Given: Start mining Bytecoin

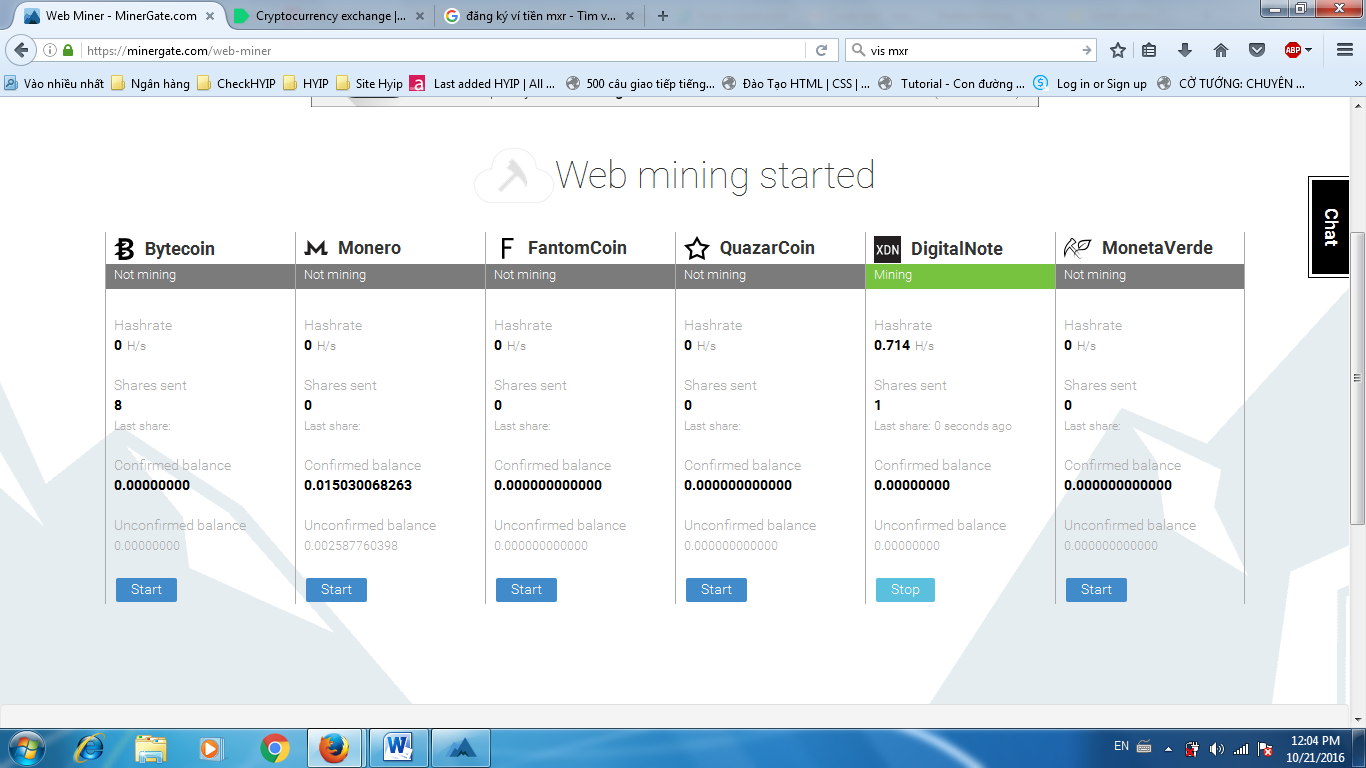Looking at the screenshot, I should pyautogui.click(x=146, y=590).
